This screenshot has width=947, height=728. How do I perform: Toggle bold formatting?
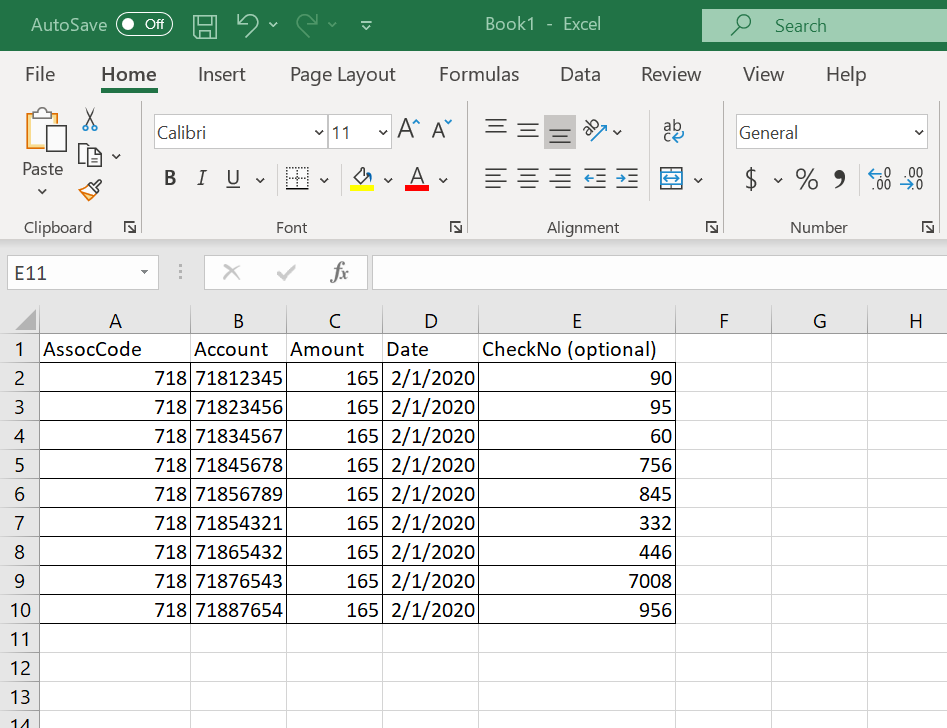169,178
